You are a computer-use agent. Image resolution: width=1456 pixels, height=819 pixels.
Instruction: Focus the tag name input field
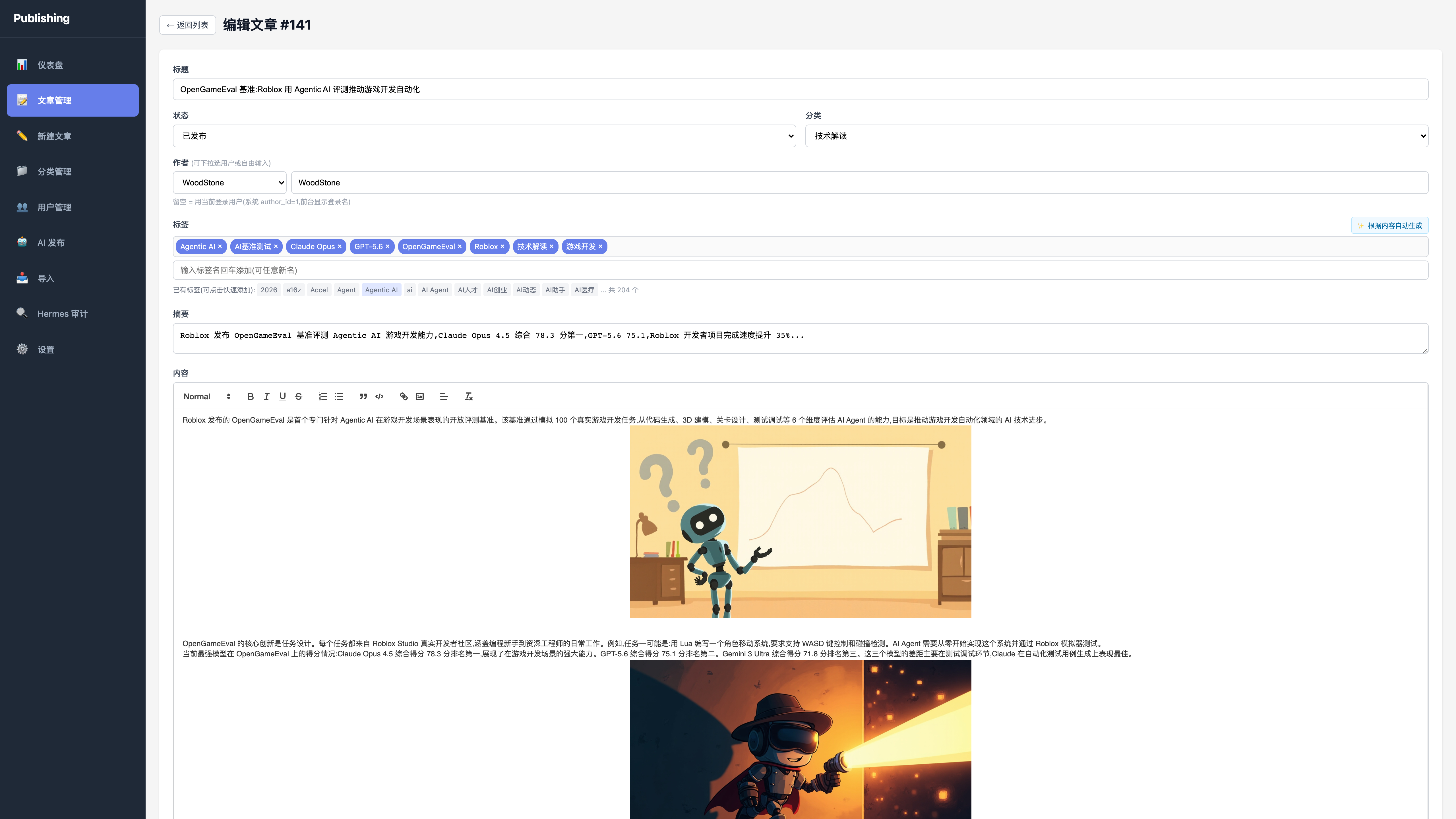(800, 270)
